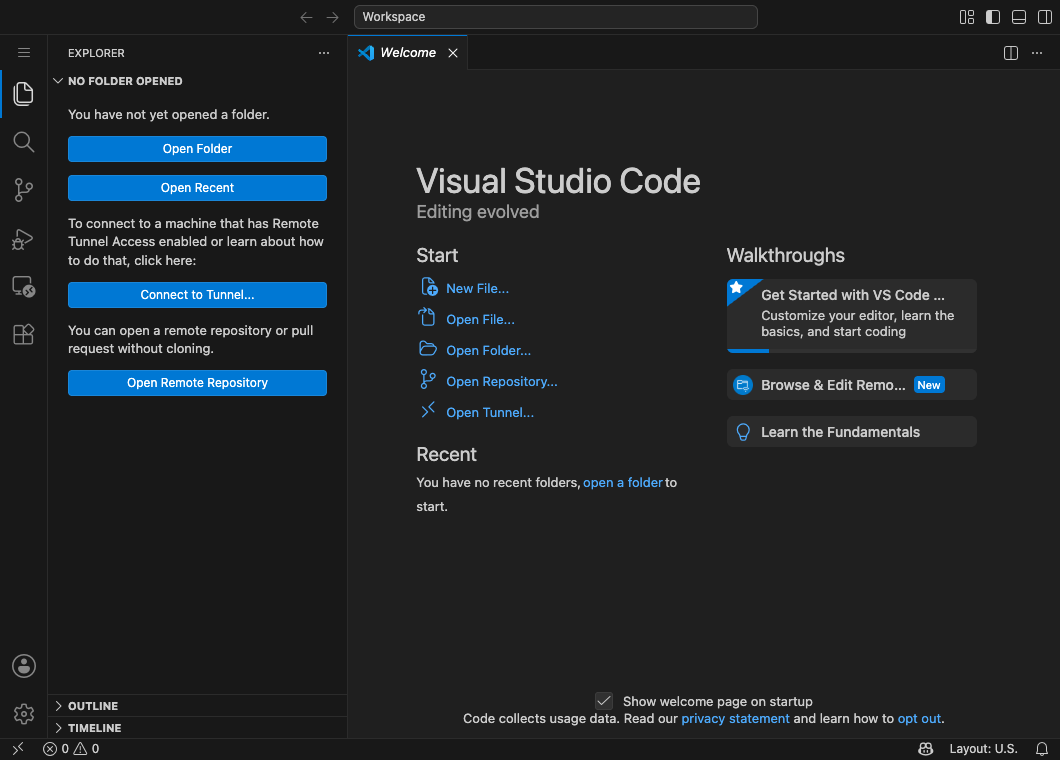The height and width of the screenshot is (760, 1060).
Task: Click the Copilot icon in status bar
Action: pyautogui.click(x=925, y=749)
